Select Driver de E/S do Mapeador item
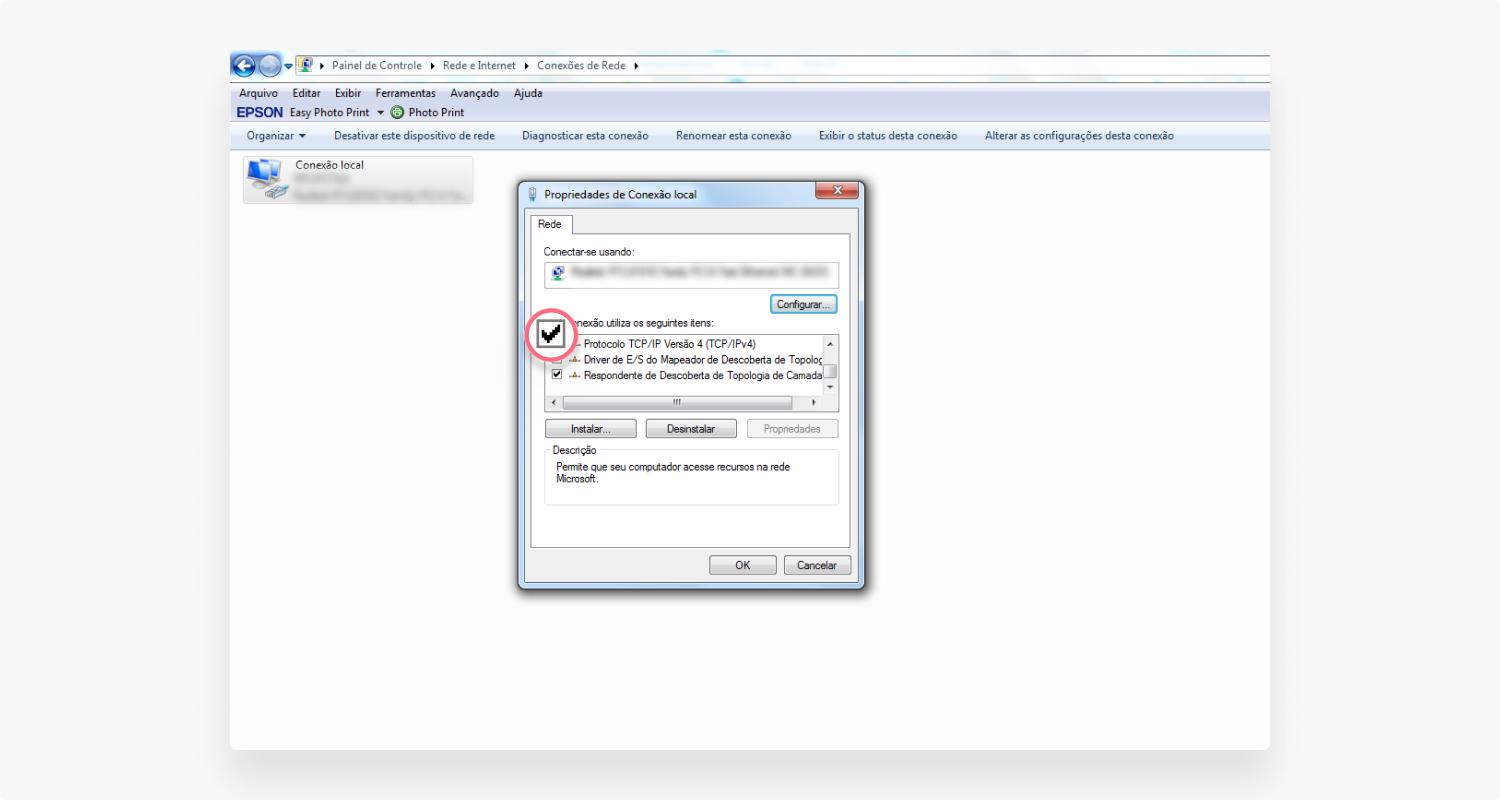Viewport: 1500px width, 800px height. point(702,360)
